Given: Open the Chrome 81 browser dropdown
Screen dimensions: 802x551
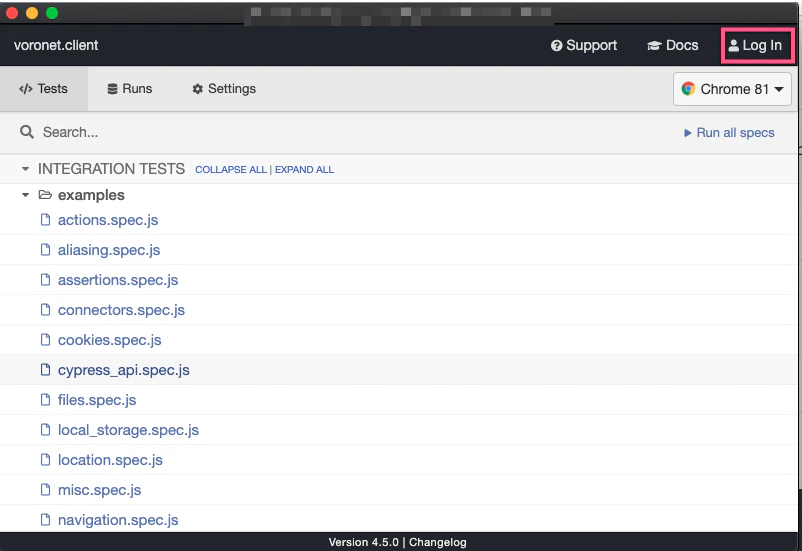Looking at the screenshot, I should pyautogui.click(x=732, y=89).
